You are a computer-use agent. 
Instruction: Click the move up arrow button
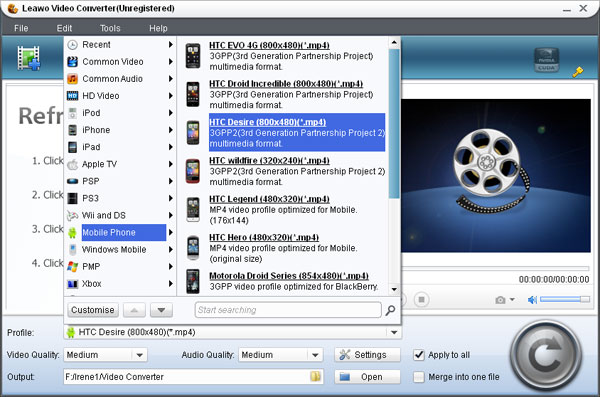(134, 310)
